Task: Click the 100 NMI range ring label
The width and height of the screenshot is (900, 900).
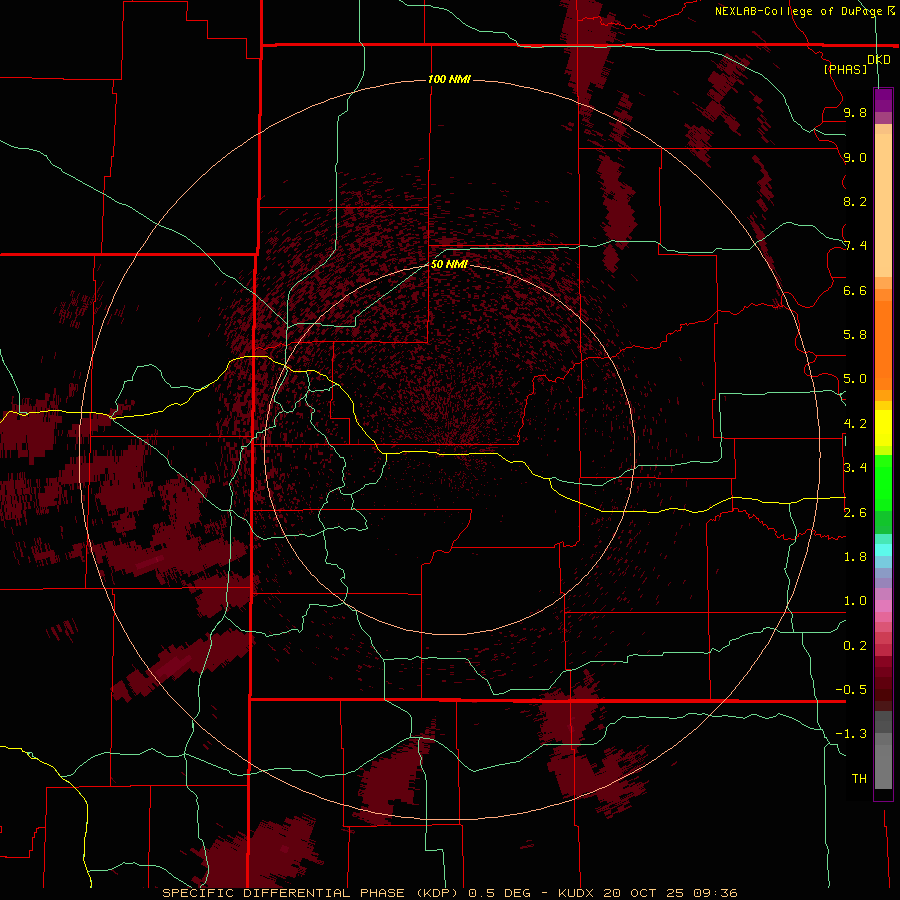Action: tap(449, 79)
